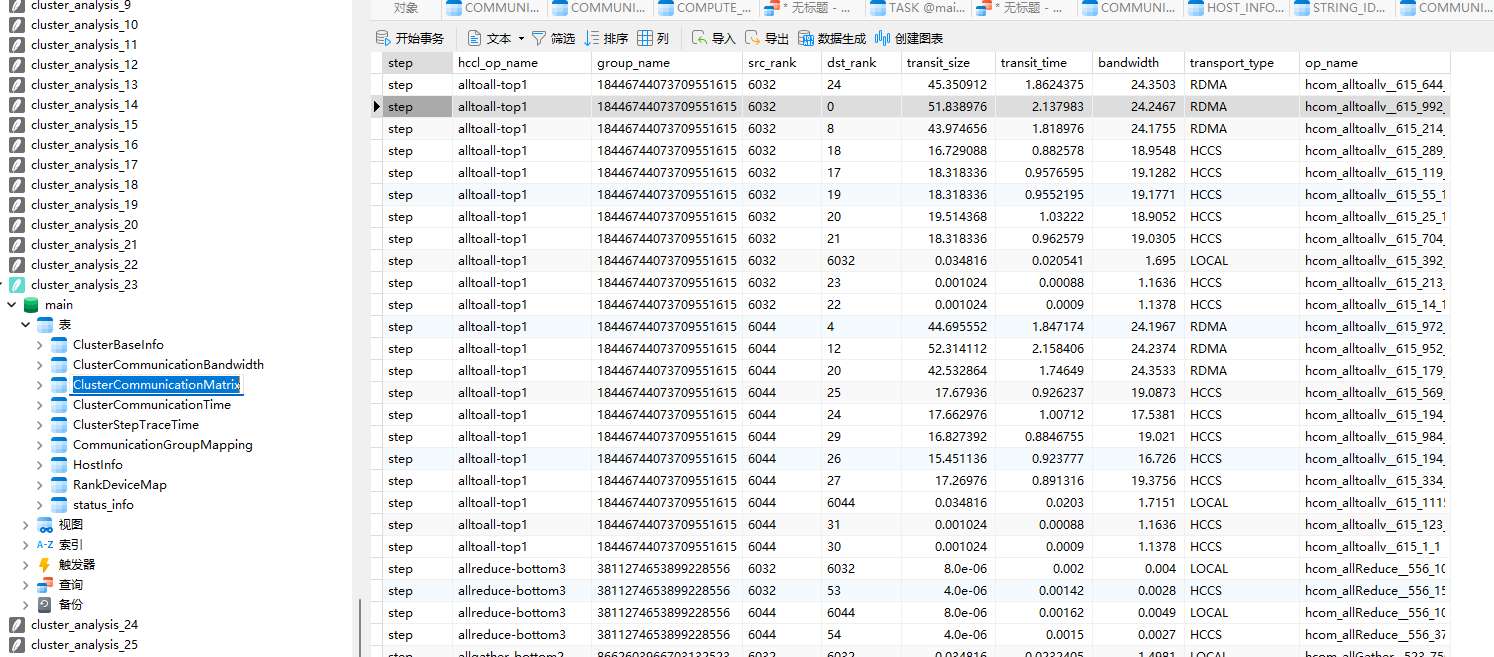Click the 列 columns grid icon
1494x657 pixels.
[x=646, y=38]
